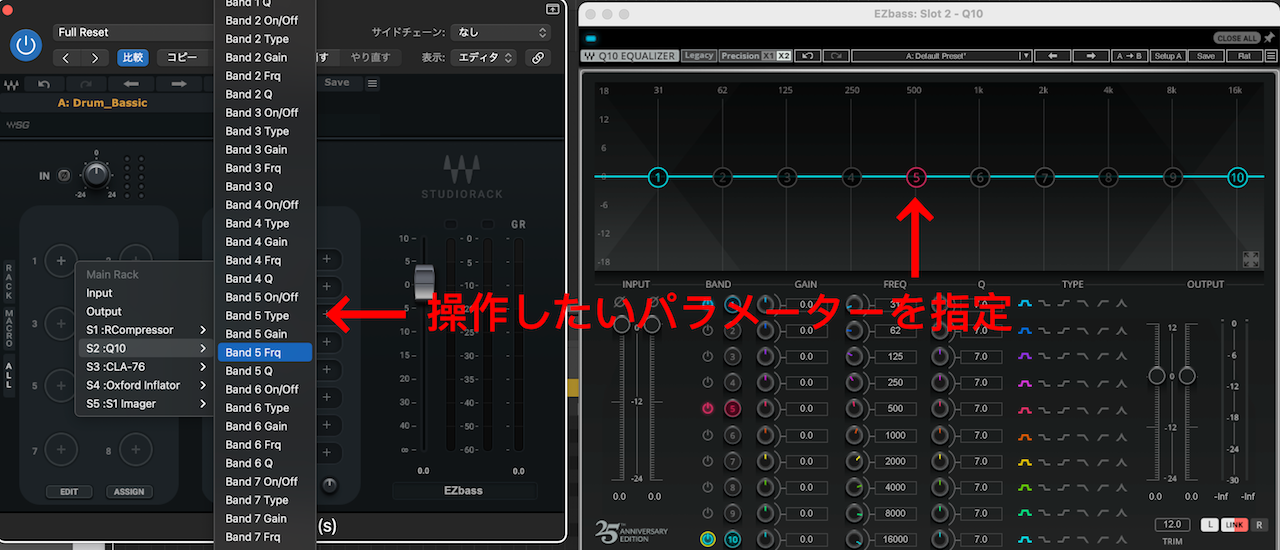The image size is (1280, 550).
Task: Choose Band 5 Gain parameter
Action: (x=265, y=334)
